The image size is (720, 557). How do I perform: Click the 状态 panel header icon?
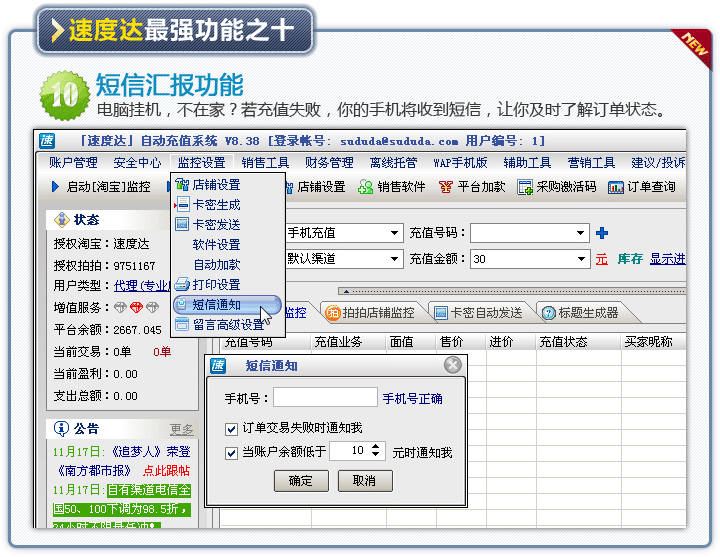coord(62,220)
